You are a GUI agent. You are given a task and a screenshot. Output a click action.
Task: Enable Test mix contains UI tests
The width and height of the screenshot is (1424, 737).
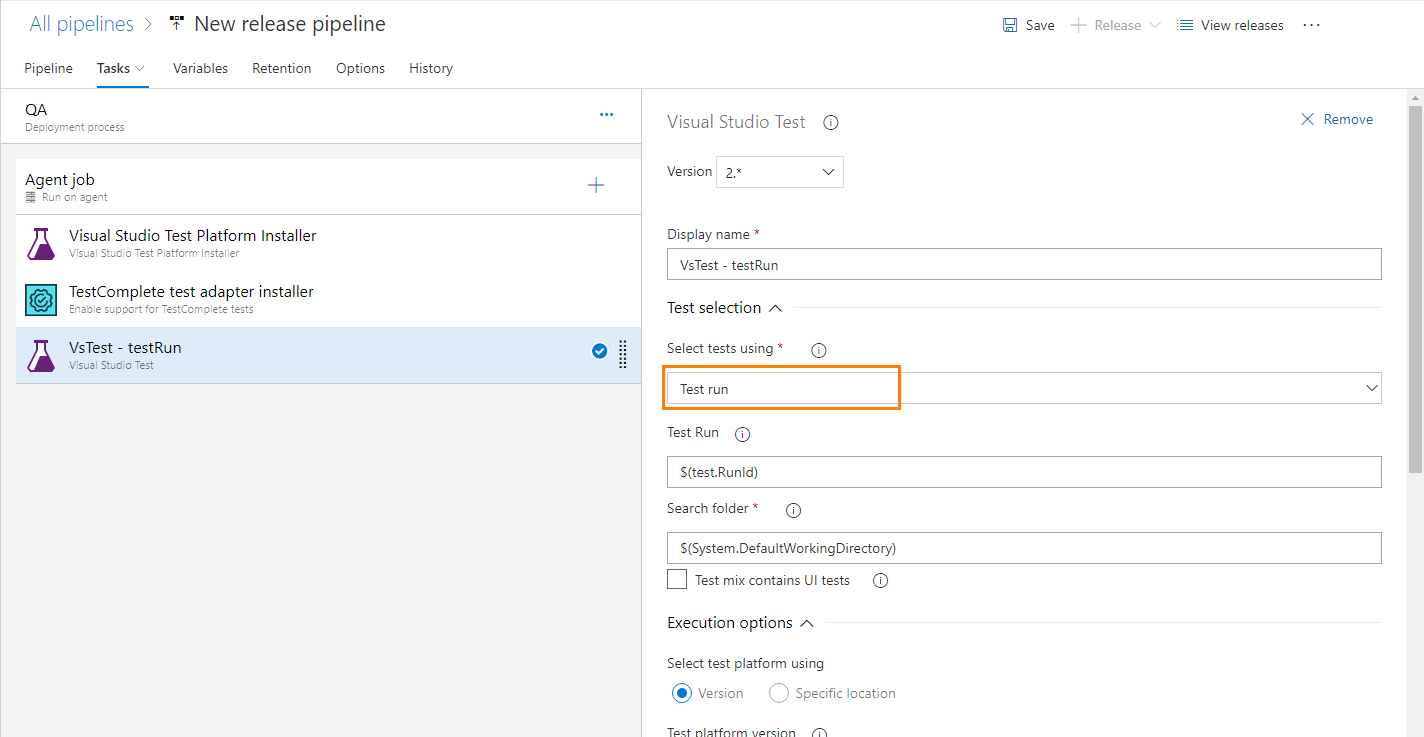(x=677, y=579)
